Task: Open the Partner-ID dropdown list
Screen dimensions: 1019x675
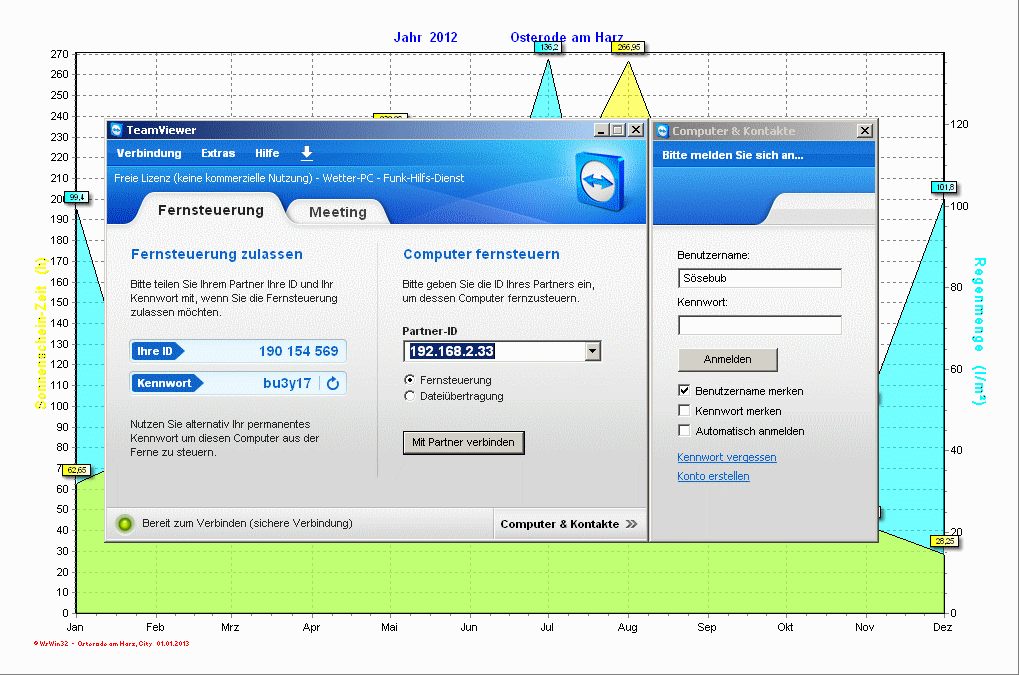Action: 592,351
